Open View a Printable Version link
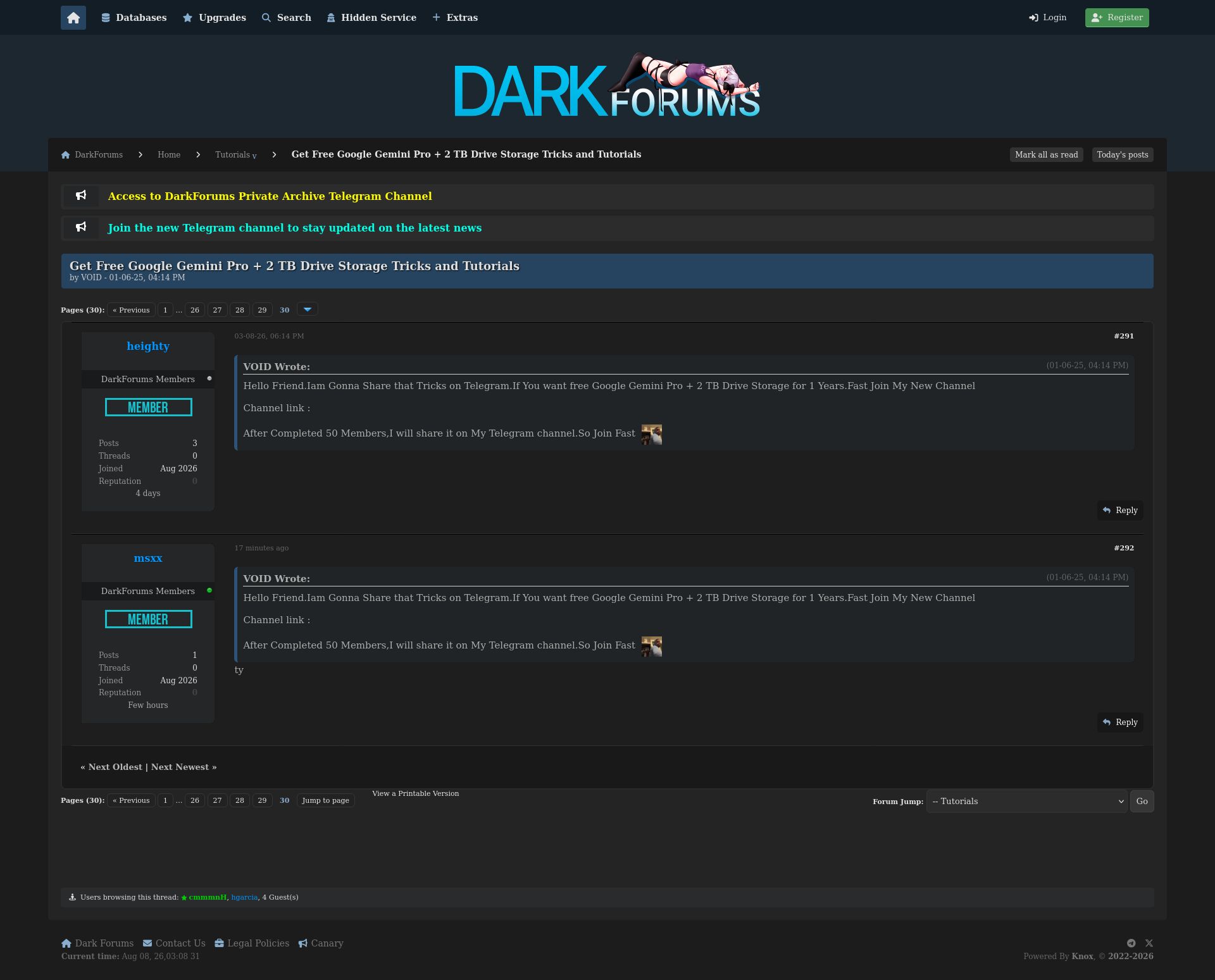Screen dimensions: 1215x980 (416, 793)
